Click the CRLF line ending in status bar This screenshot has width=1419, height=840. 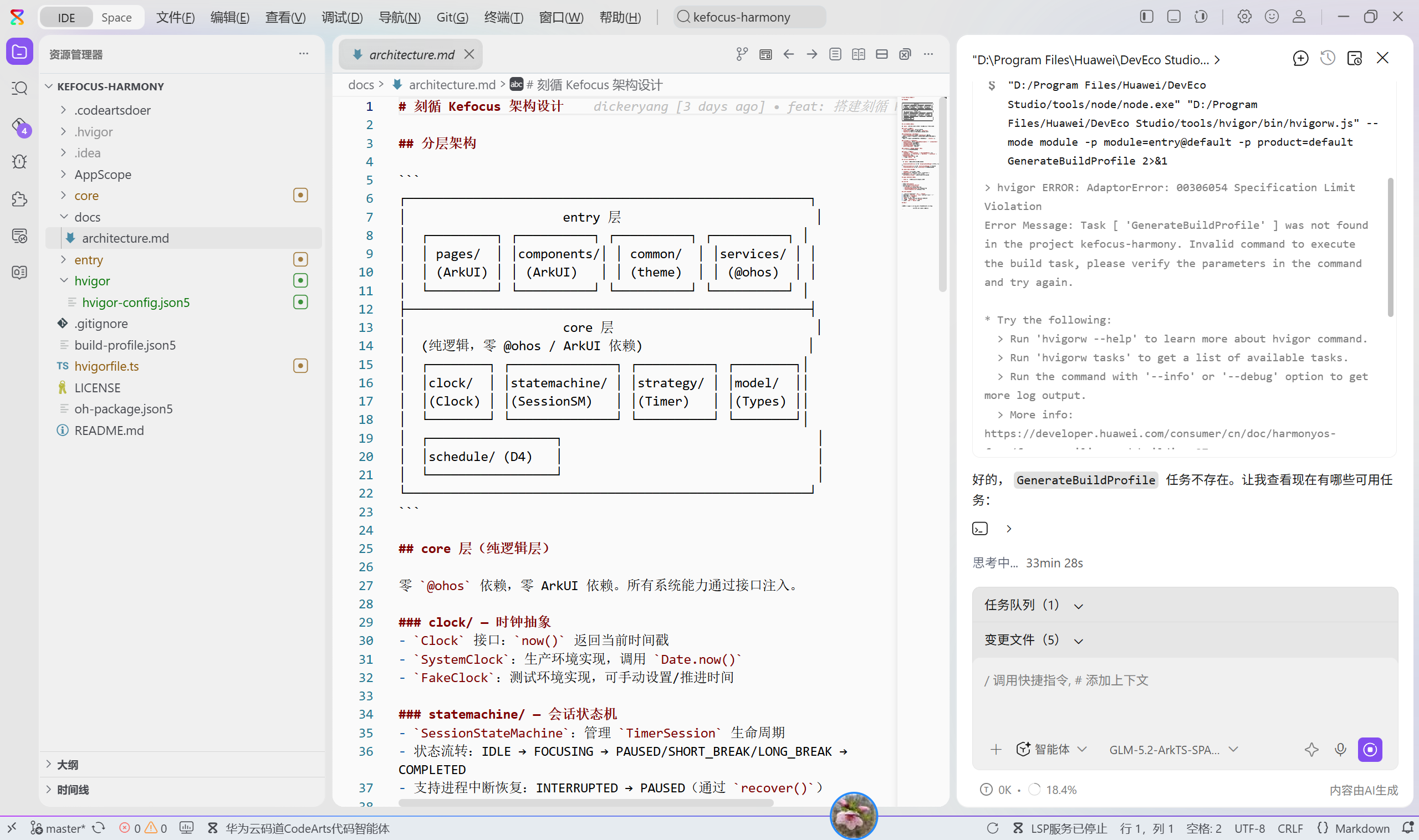point(1290,828)
